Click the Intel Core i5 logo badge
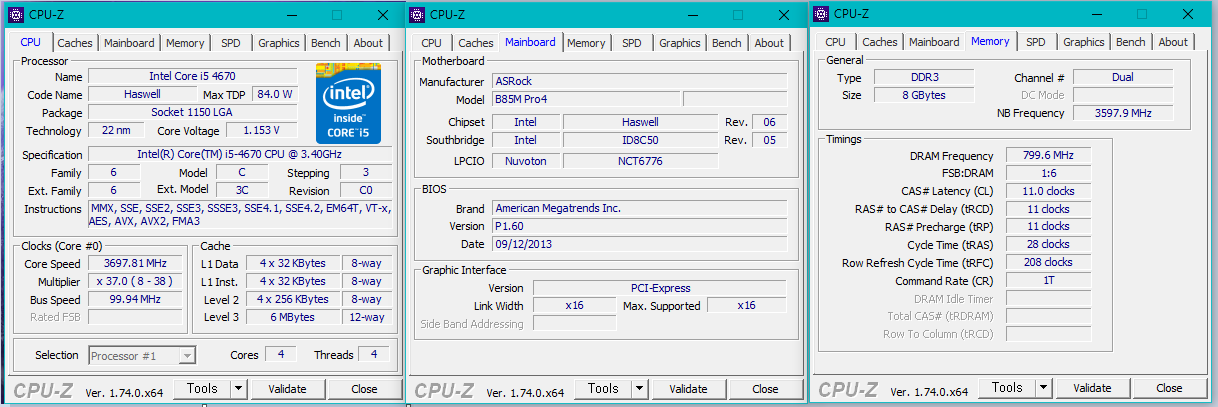This screenshot has width=1218, height=407. pos(348,103)
